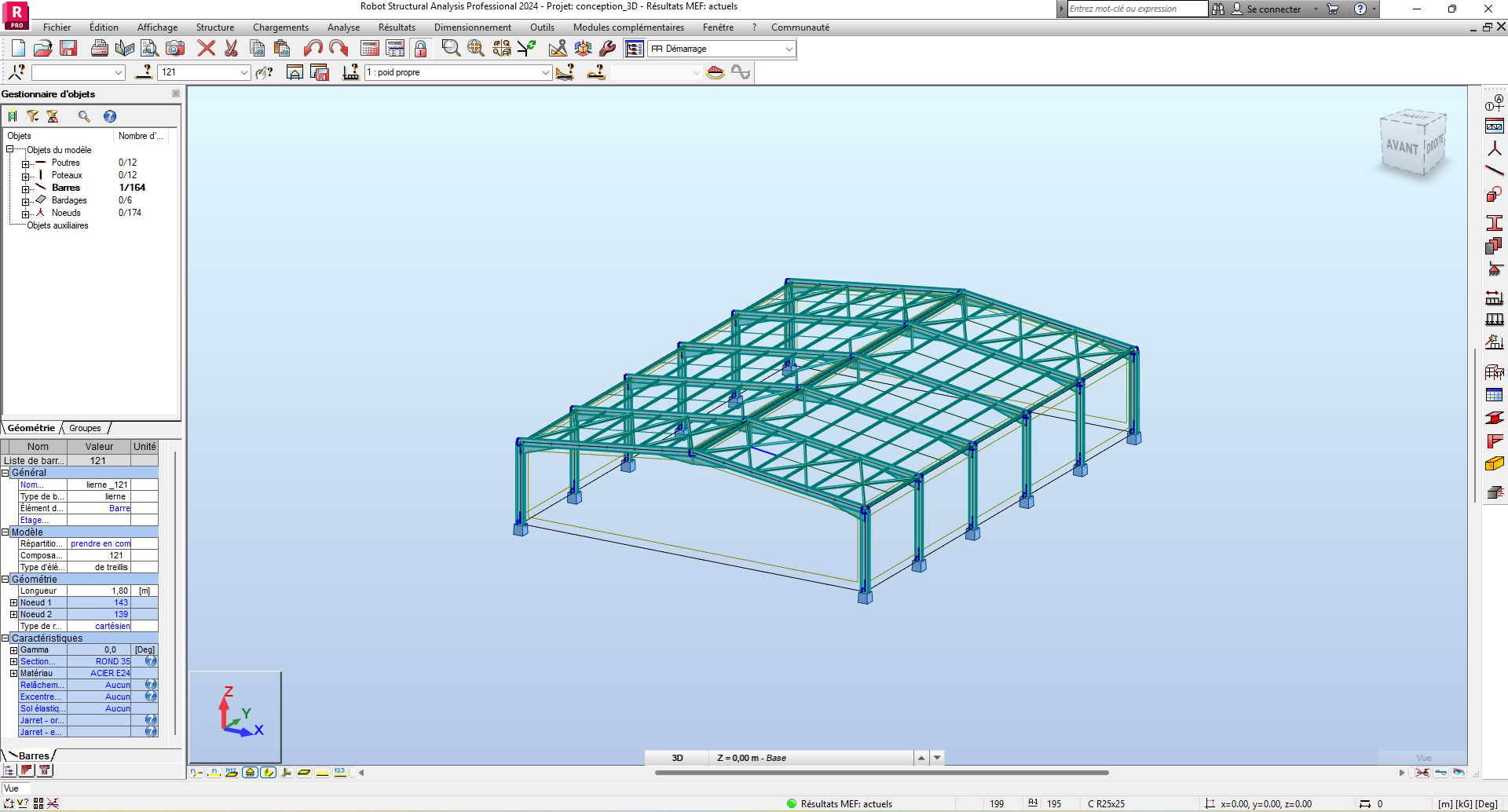The width and height of the screenshot is (1508, 812).
Task: Click the Redo arrow icon
Action: 339,49
